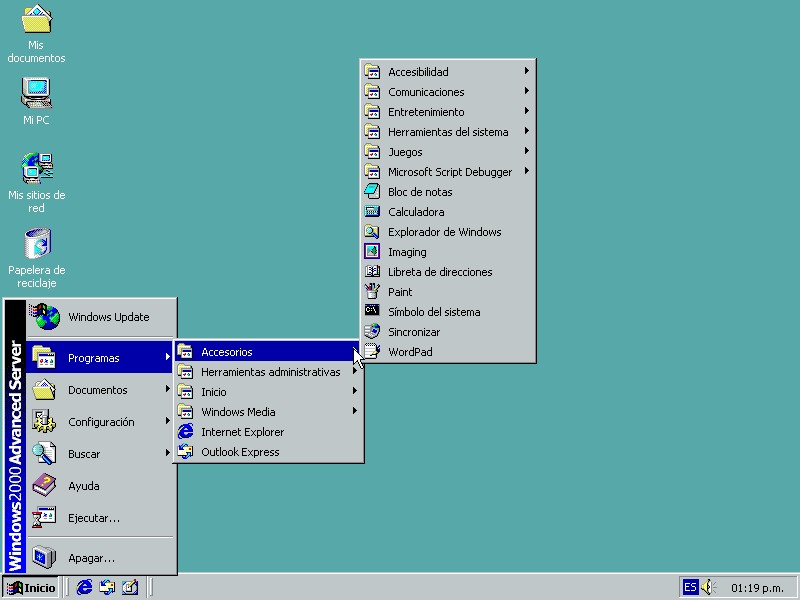800x600 pixels.
Task: Click the Windows Update label
Action: [x=109, y=317]
